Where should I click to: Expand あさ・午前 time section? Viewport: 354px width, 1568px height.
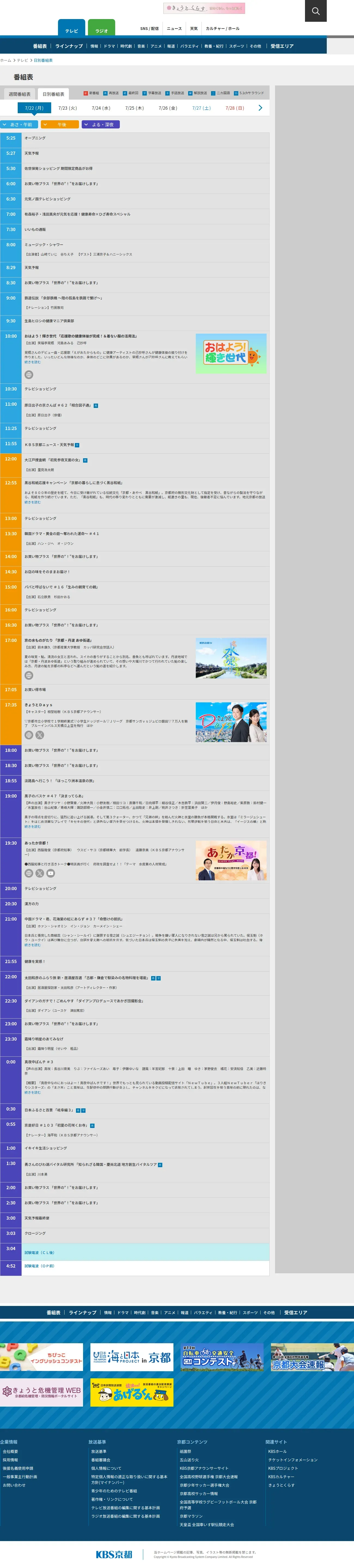19,124
